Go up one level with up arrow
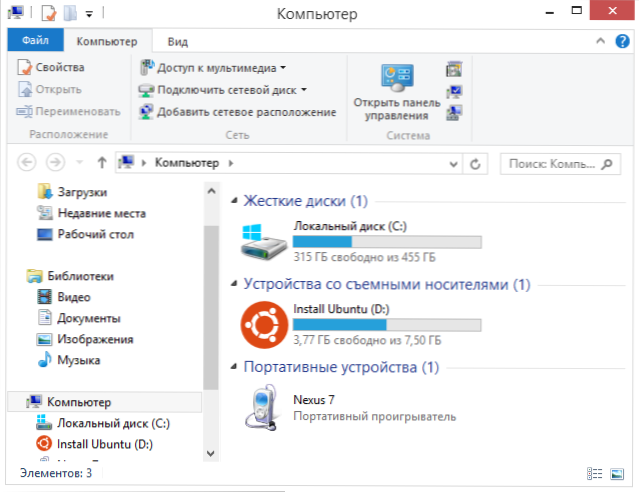Screen dimensions: 639x492 pyautogui.click(x=102, y=163)
